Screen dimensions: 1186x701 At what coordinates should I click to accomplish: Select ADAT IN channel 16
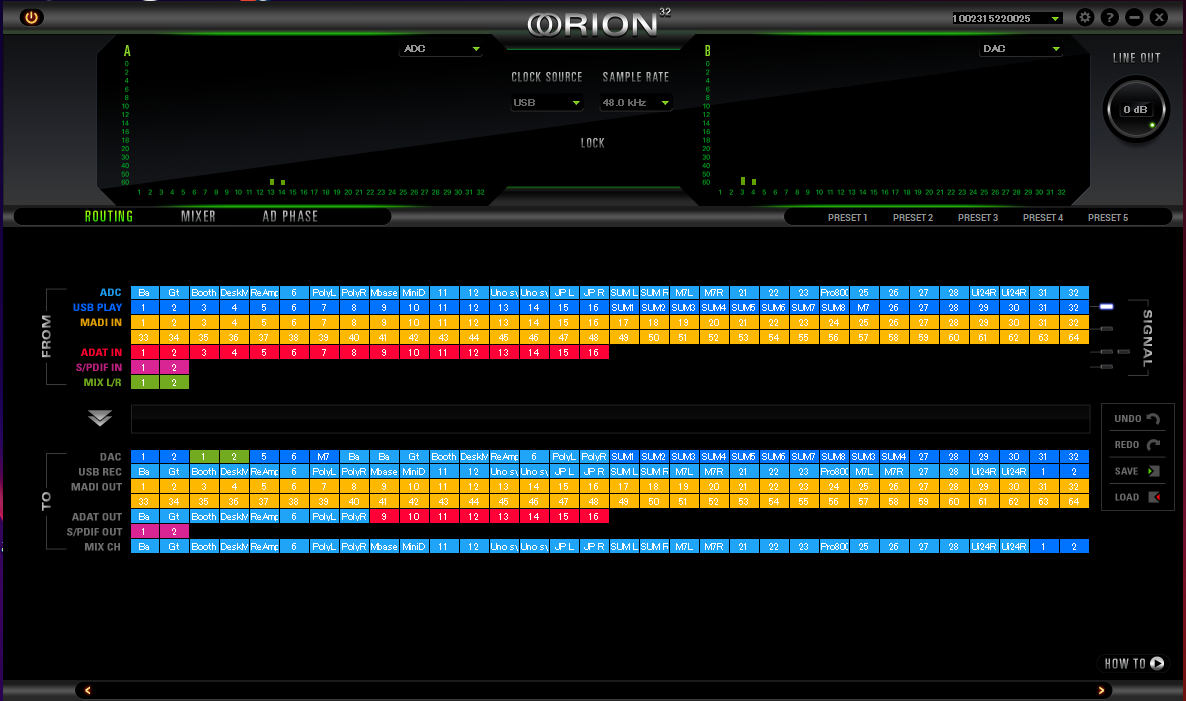(594, 352)
